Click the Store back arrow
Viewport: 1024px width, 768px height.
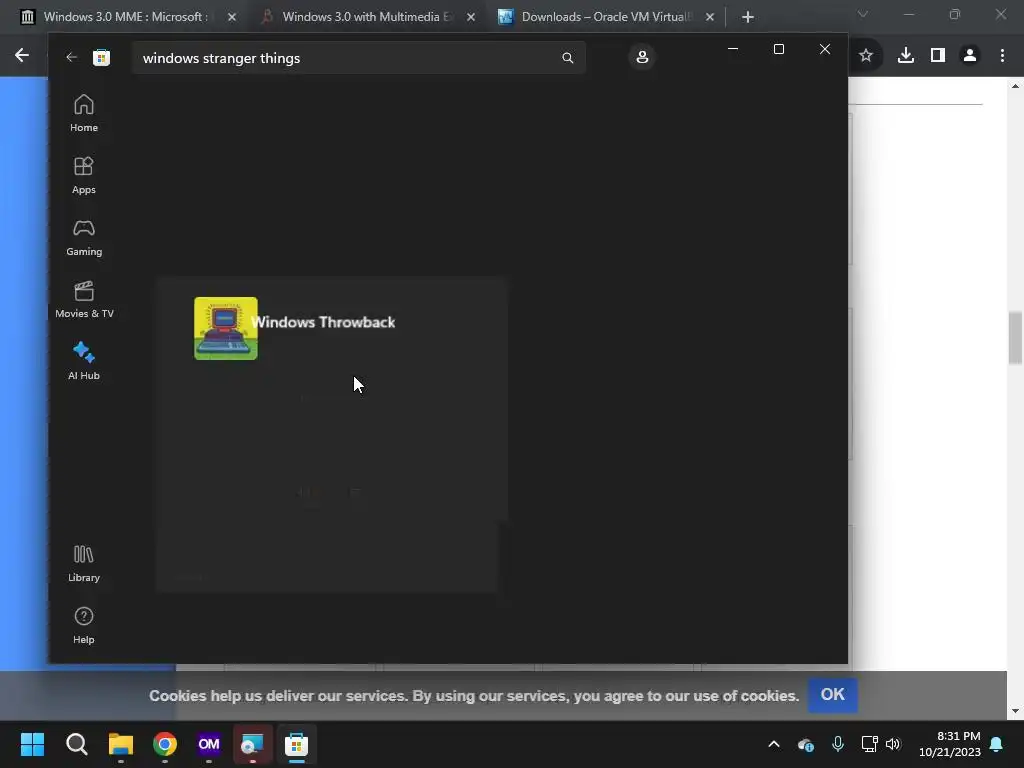coord(71,57)
